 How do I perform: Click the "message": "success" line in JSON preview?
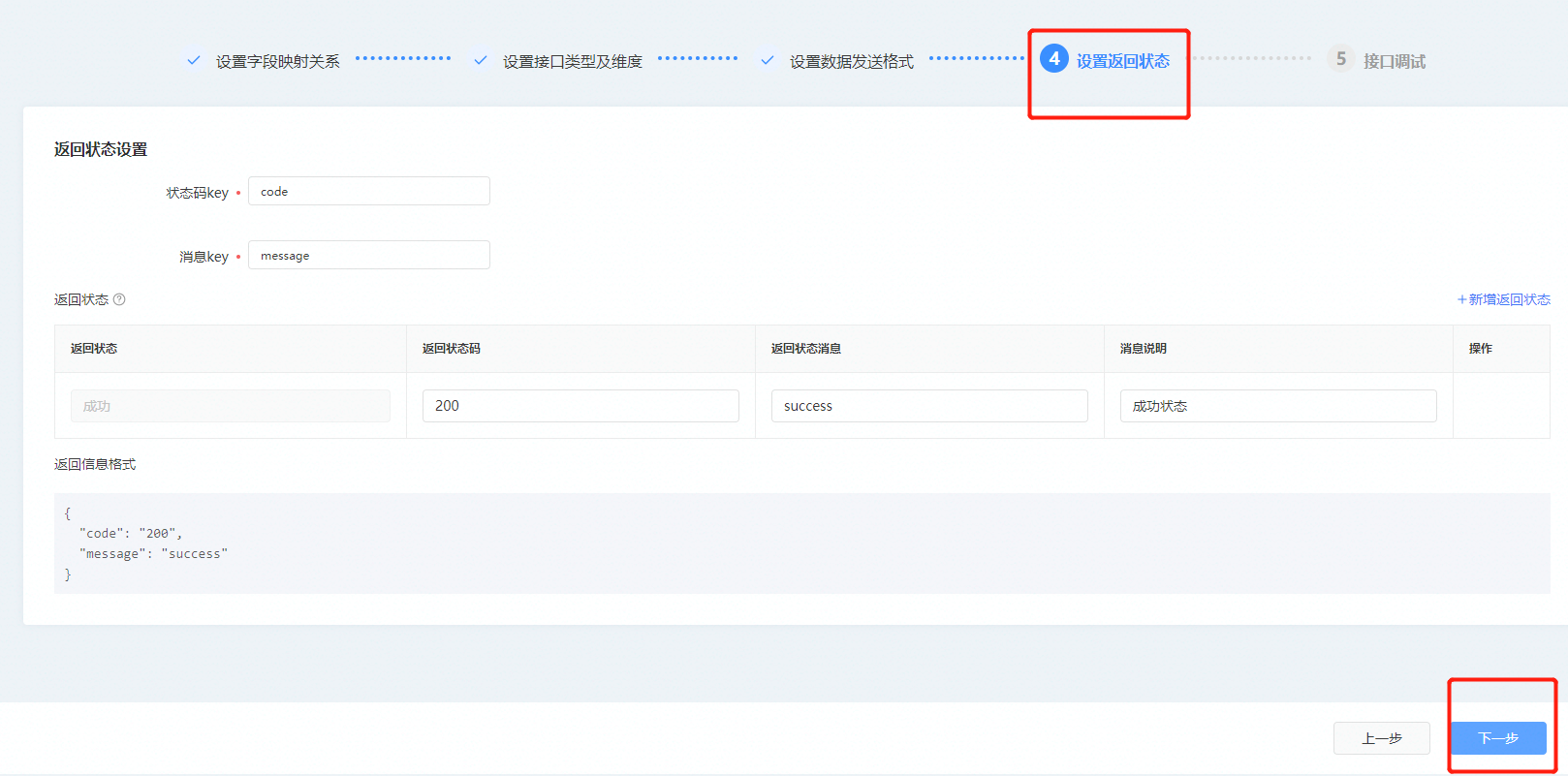coord(154,554)
